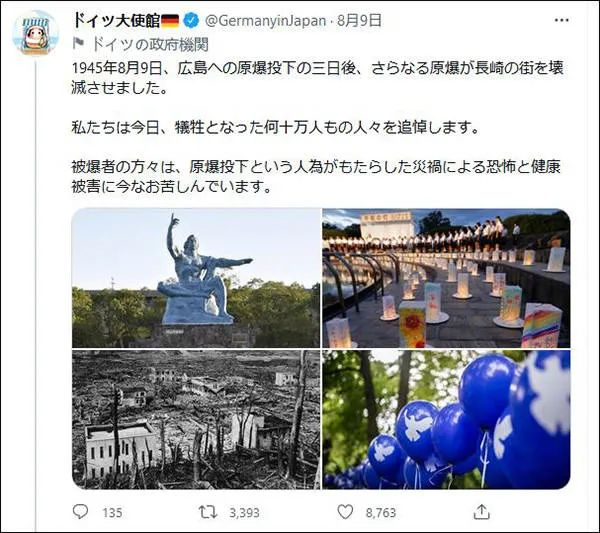View the black-and-white ruins photo
This screenshot has width=600, height=533.
[196, 419]
